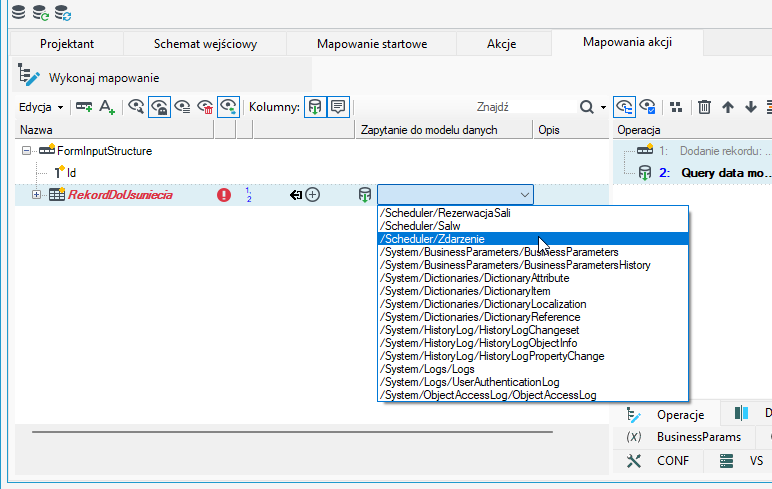The image size is (772, 489).
Task: Pick /System/Dictionaries/DictionaryLocalization
Action: coord(533,304)
